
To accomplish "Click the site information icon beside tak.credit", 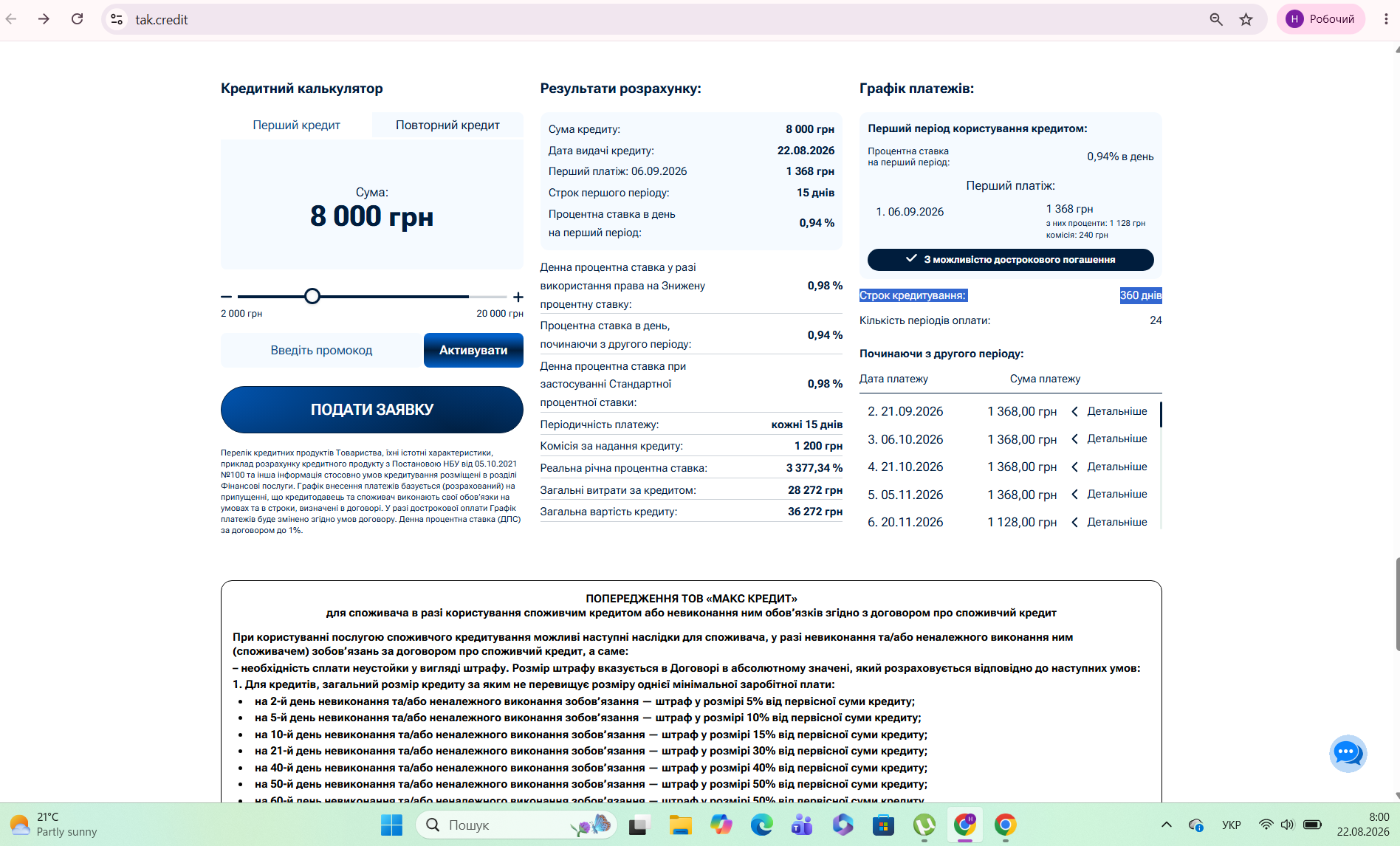I will (x=117, y=19).
